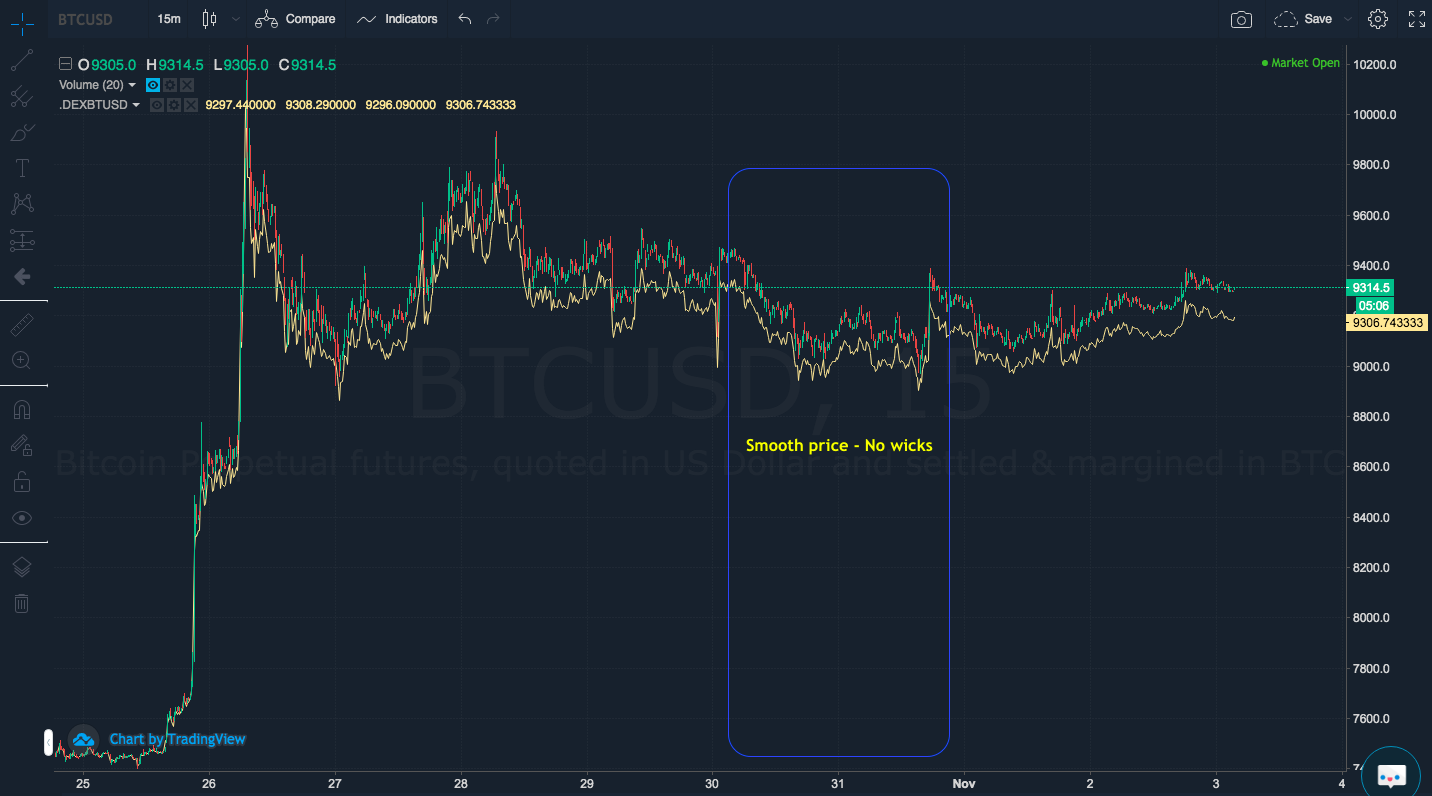
Task: Select the pitchfork drawing tool
Action: pyautogui.click(x=22, y=96)
